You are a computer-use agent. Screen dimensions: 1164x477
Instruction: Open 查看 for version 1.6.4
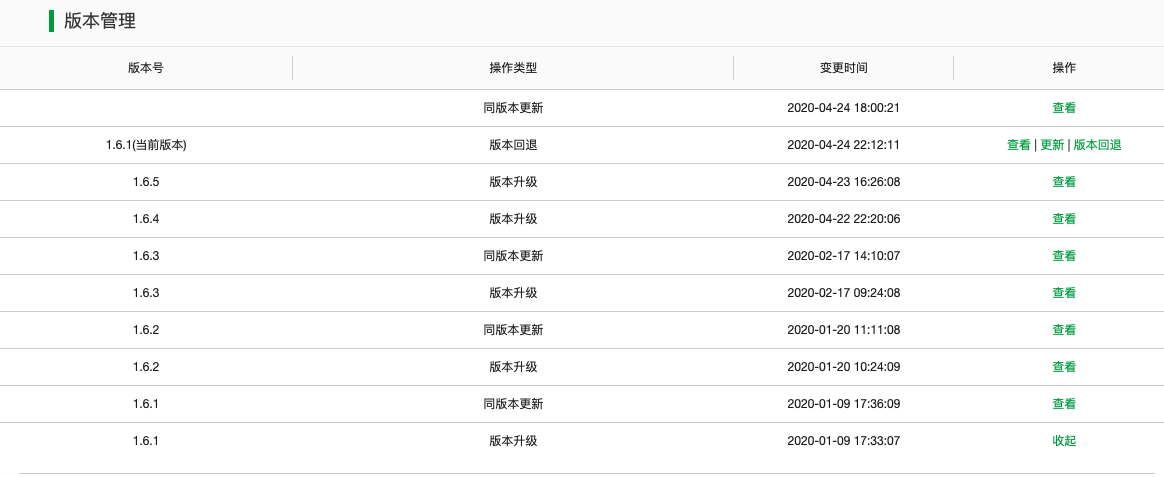[x=1064, y=220]
